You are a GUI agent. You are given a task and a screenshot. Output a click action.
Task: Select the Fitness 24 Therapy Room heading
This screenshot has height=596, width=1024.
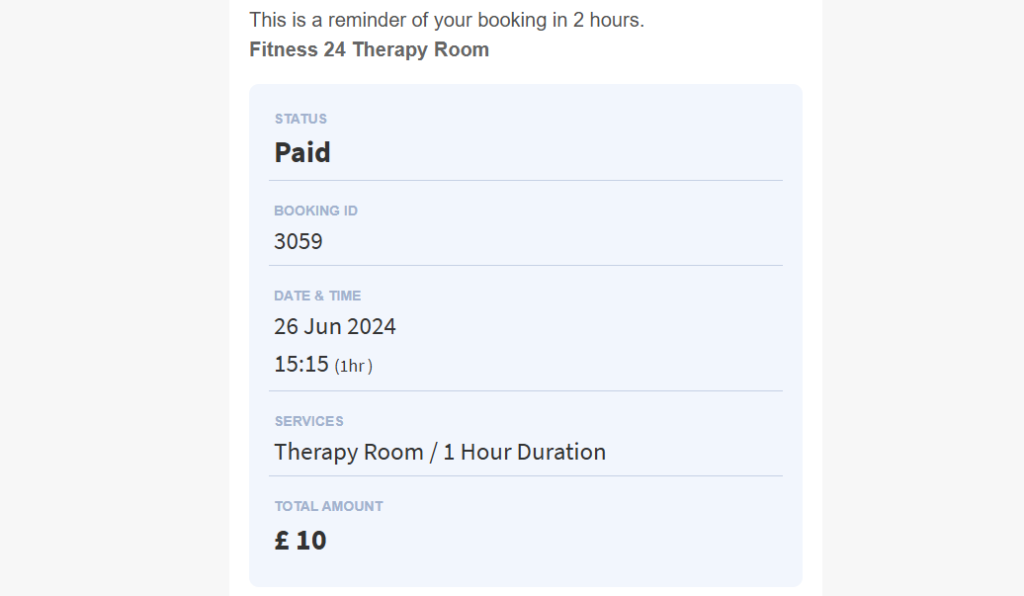point(369,49)
